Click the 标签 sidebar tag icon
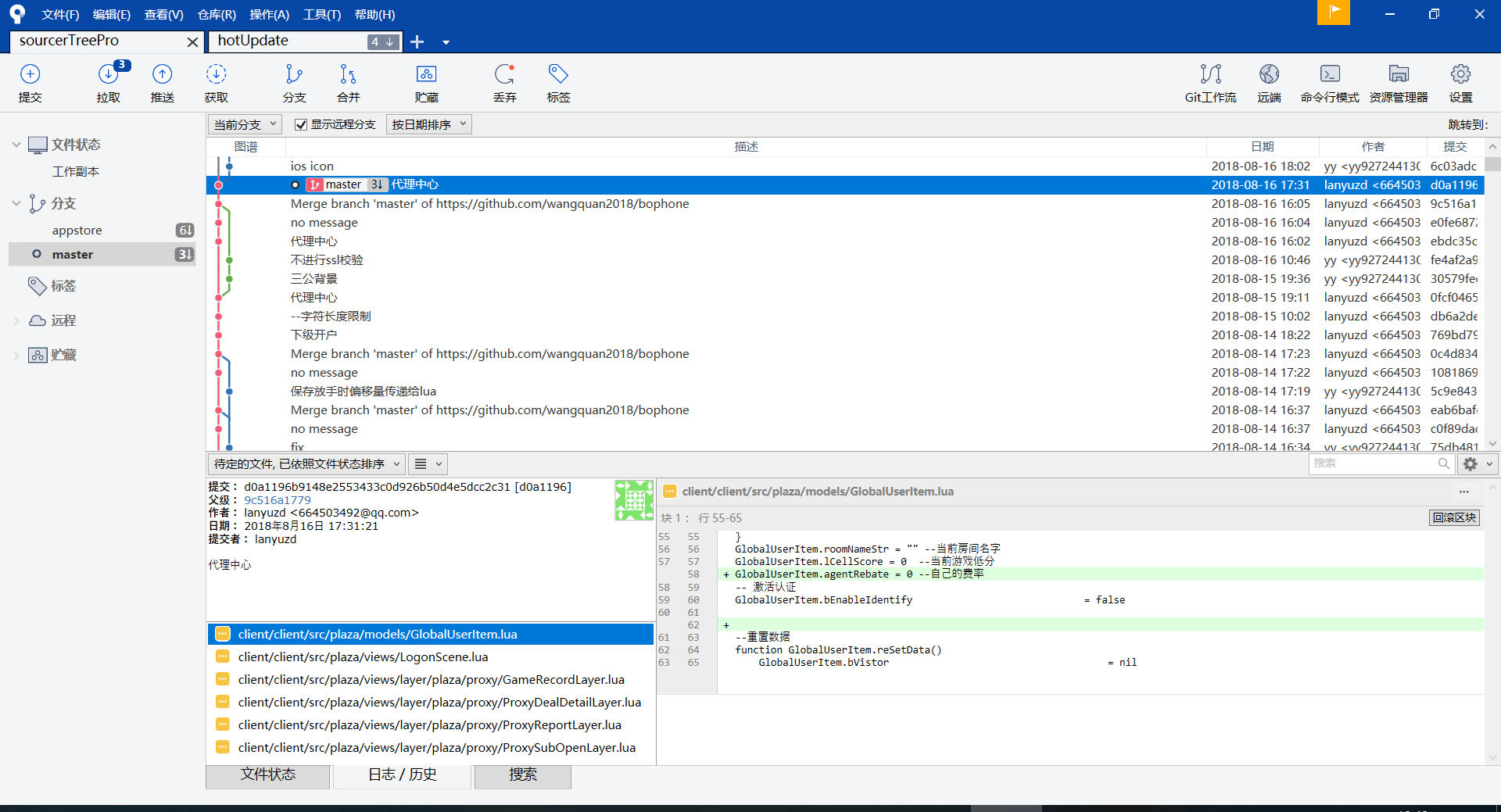1501x812 pixels. pos(37,286)
